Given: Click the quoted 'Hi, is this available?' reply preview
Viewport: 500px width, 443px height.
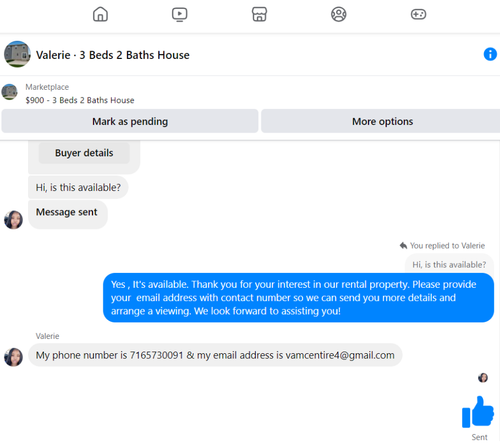Looking at the screenshot, I should point(449,265).
